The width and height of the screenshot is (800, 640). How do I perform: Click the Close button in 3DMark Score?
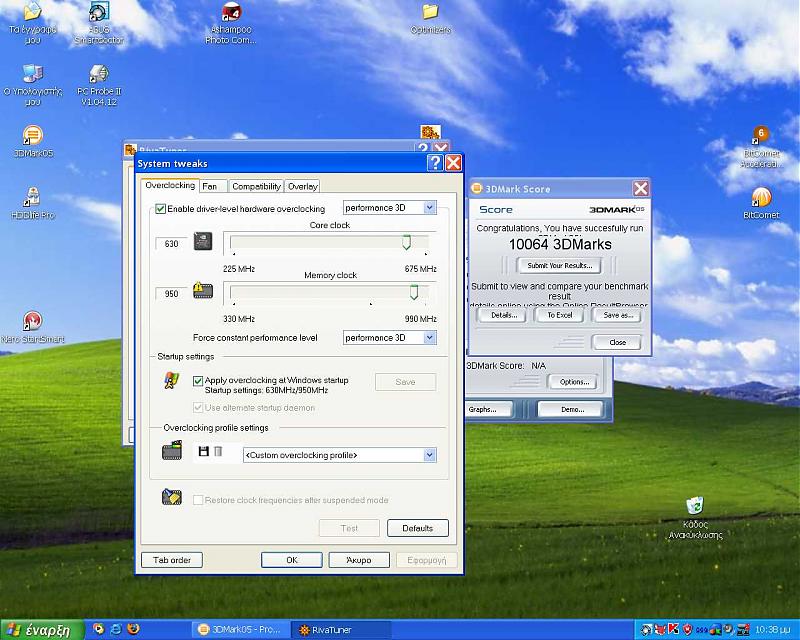tap(617, 342)
